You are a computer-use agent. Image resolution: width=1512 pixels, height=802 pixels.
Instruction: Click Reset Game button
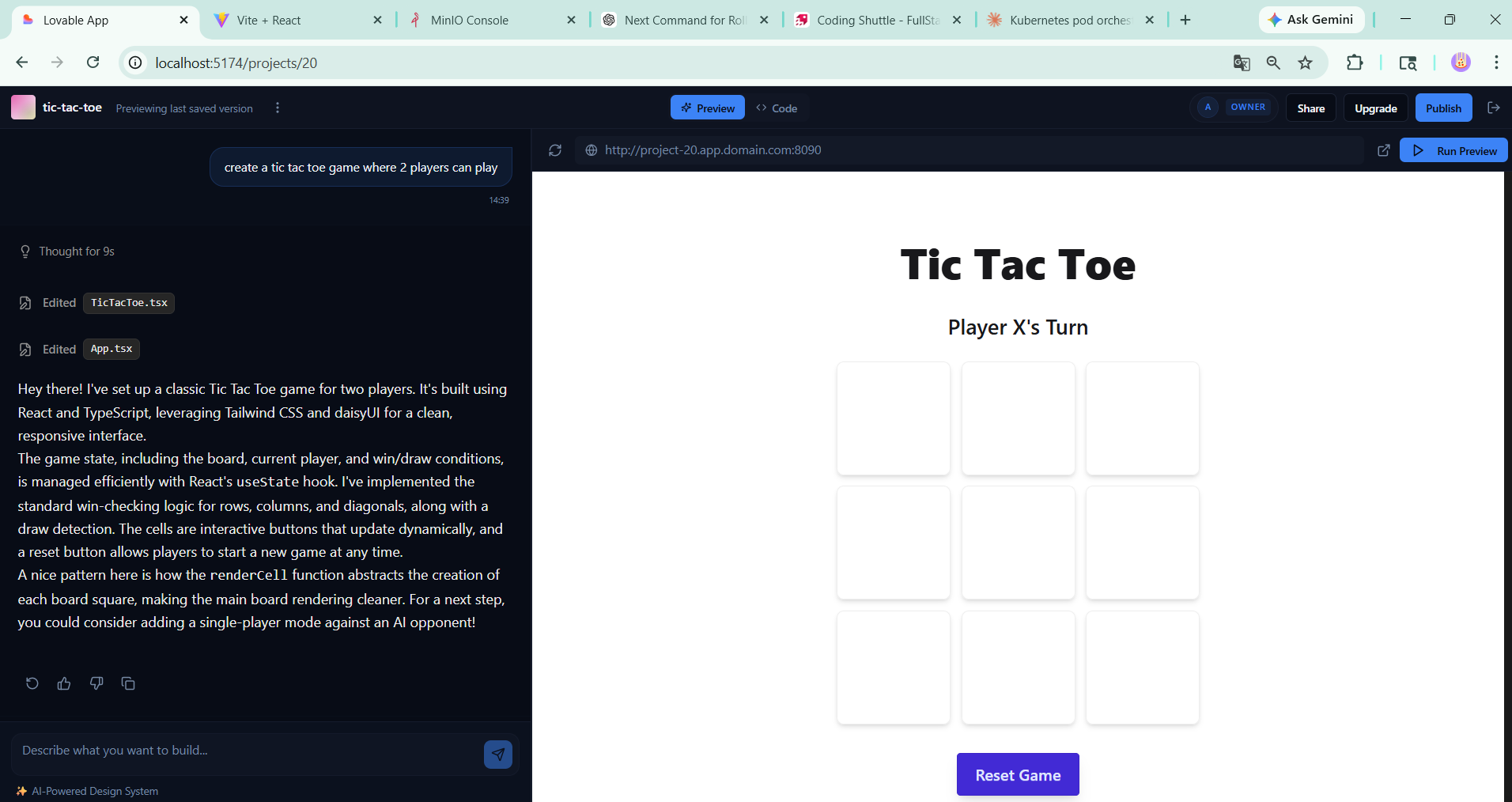point(1018,775)
